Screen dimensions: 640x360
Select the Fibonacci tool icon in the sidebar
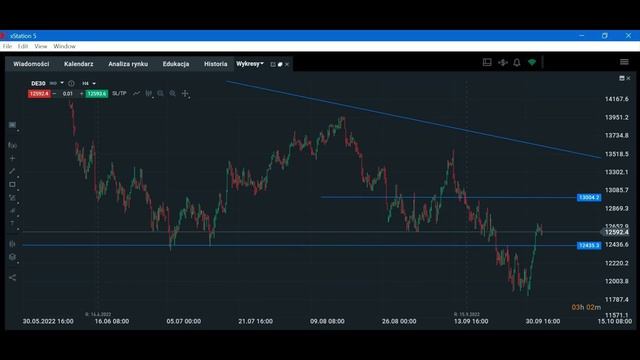(12, 198)
